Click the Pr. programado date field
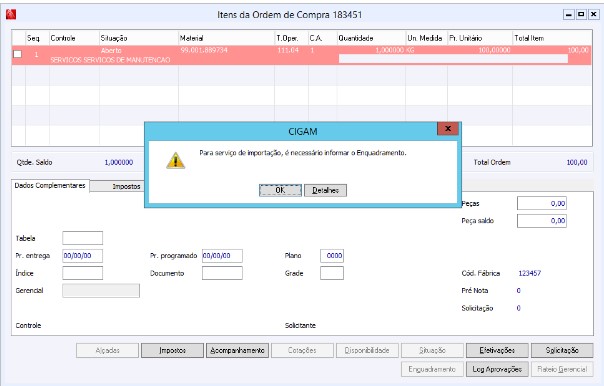The width and height of the screenshot is (604, 386). pyautogui.click(x=222, y=256)
